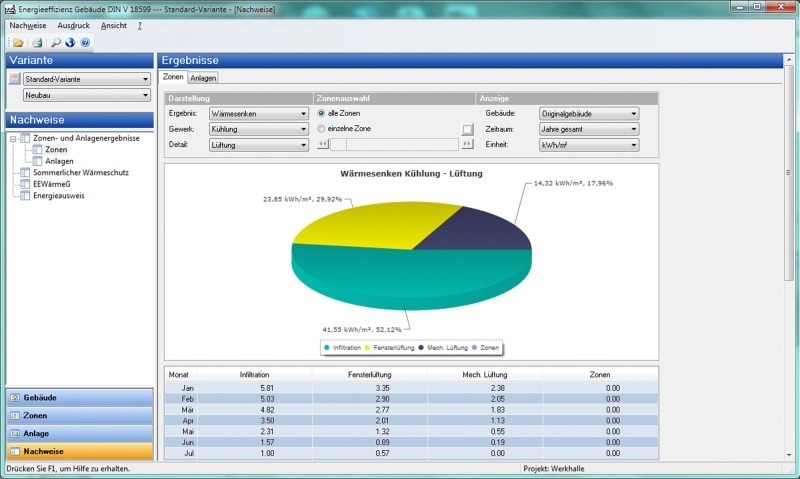Open the Nachweise menu

[28, 26]
